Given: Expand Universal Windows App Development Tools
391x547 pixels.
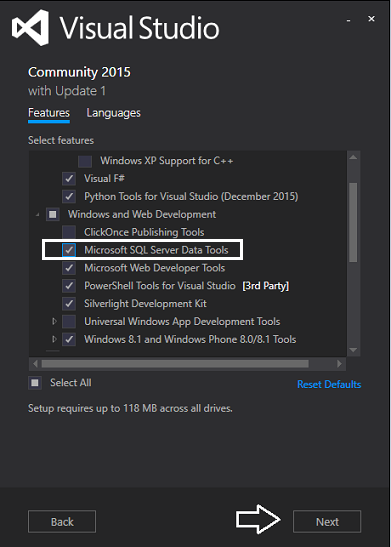Looking at the screenshot, I should [x=54, y=321].
